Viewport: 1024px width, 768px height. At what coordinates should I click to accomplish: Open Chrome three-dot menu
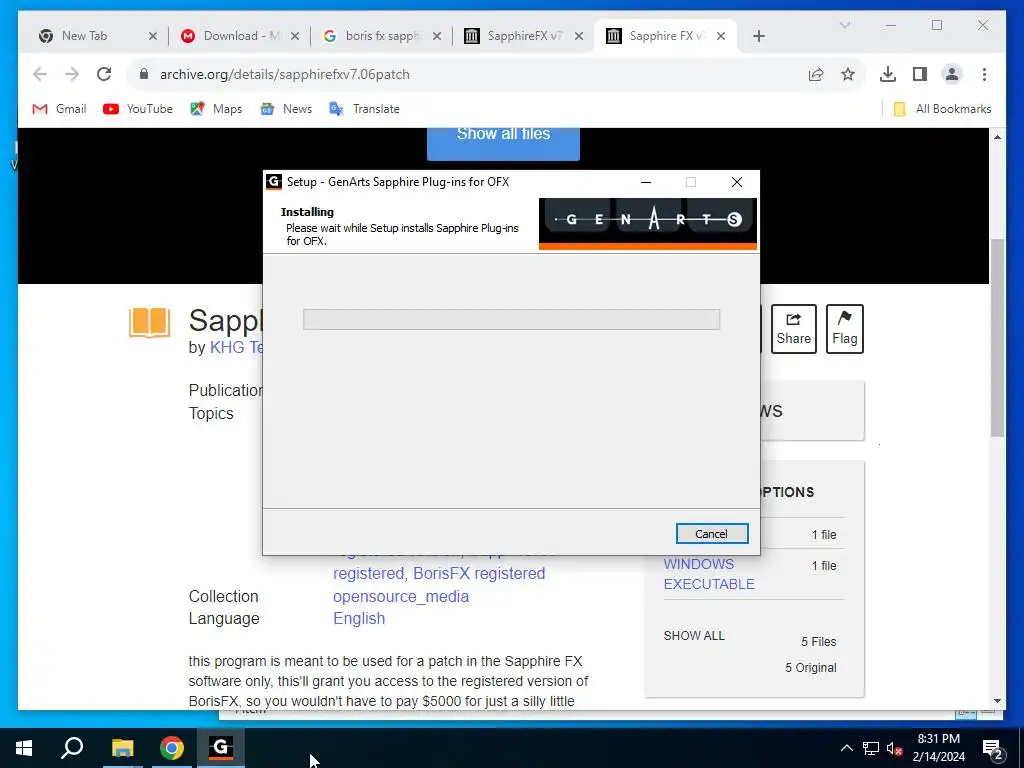point(984,74)
